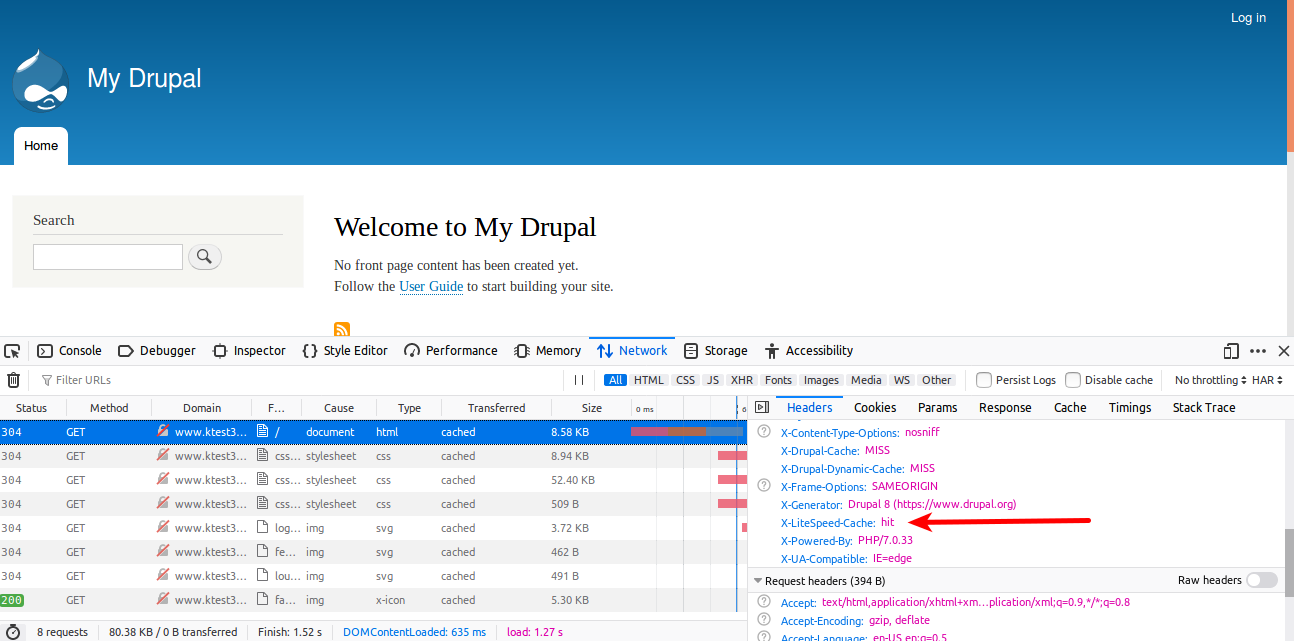Collapse the network details pane icon

tap(762, 407)
